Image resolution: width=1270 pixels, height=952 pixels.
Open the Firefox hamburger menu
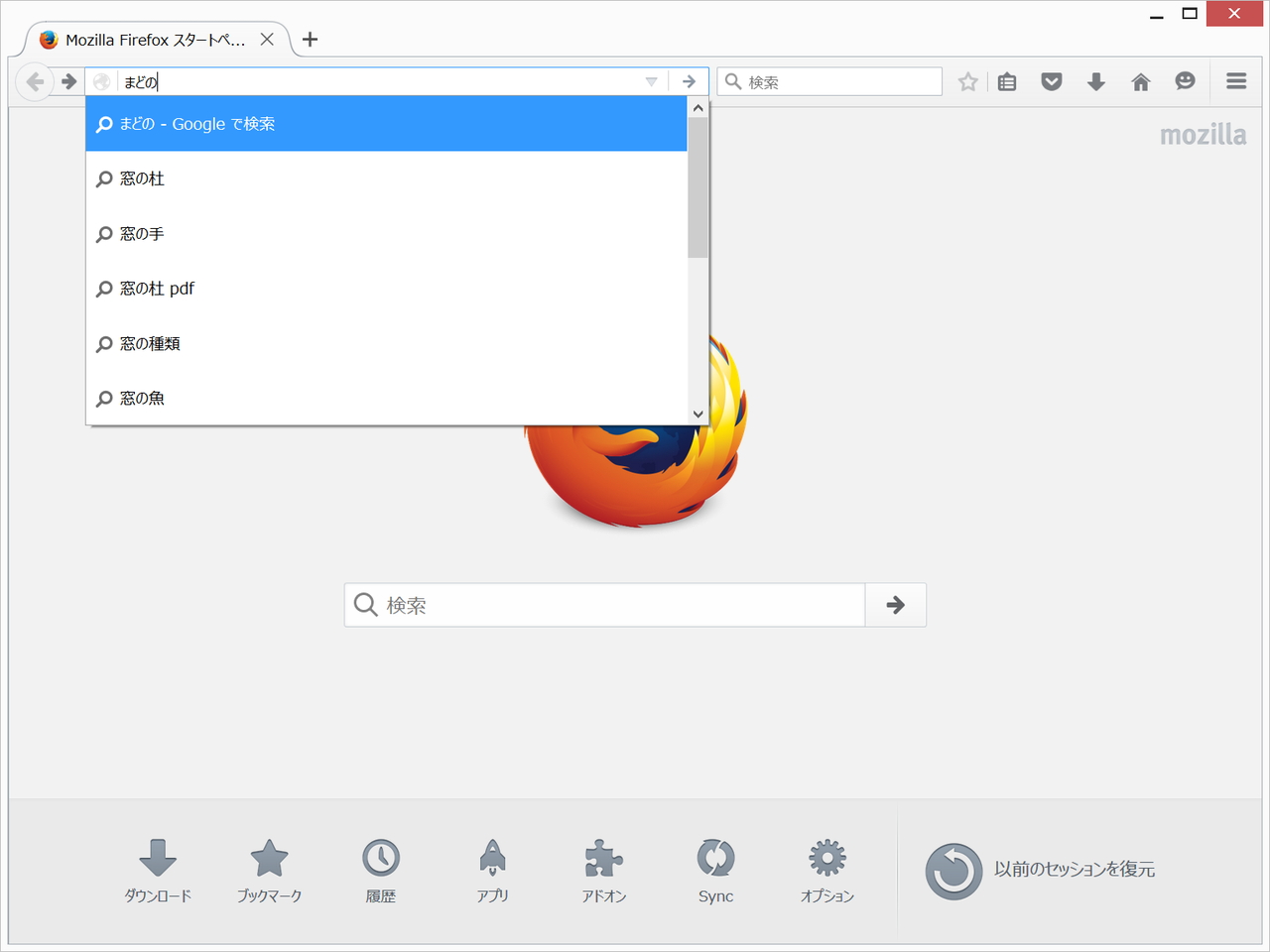(1235, 81)
